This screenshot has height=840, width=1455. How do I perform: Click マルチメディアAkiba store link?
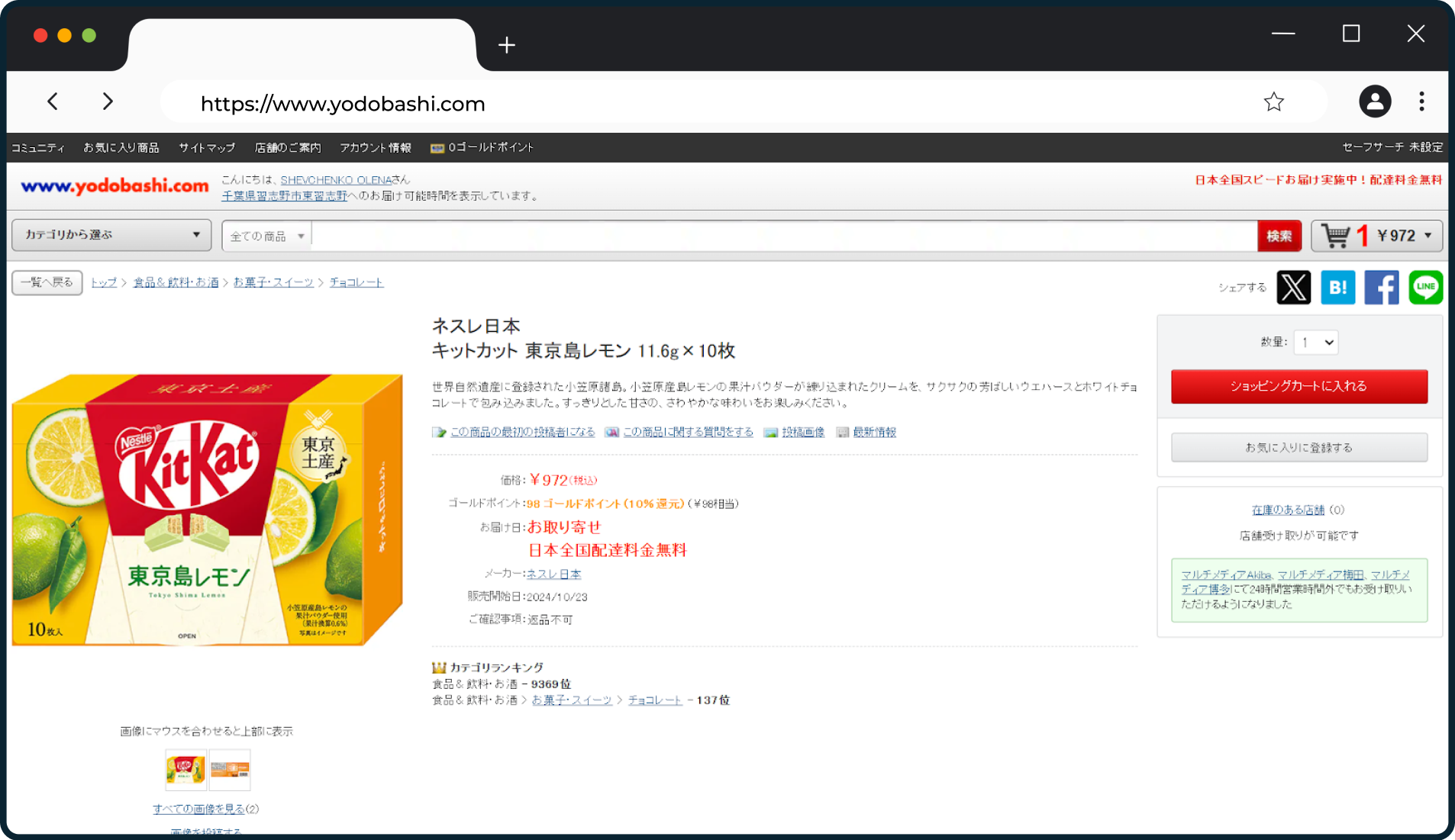coord(1226,575)
